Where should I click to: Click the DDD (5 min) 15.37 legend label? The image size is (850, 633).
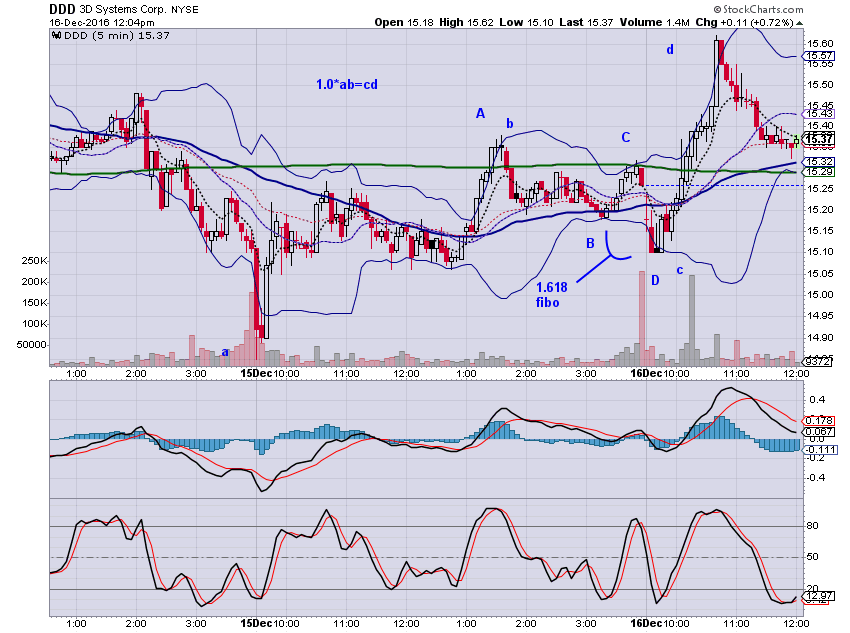pos(117,35)
